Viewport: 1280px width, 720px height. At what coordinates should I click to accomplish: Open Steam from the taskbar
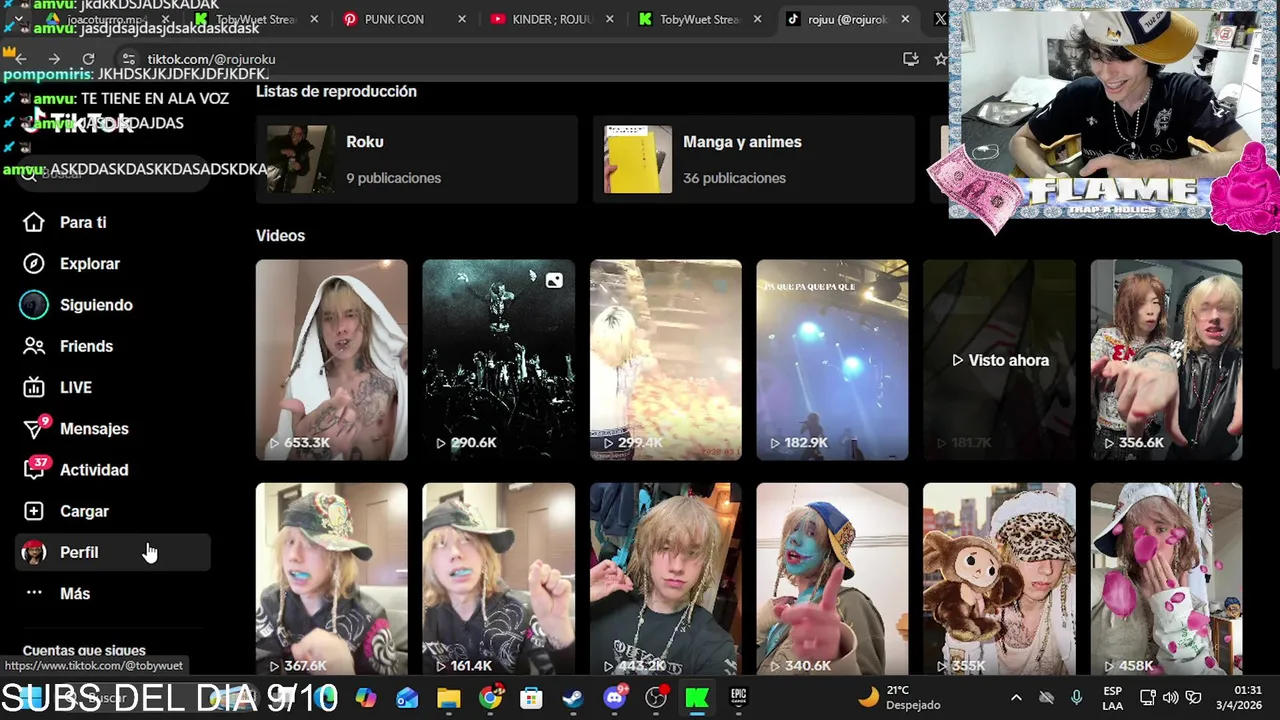[x=573, y=697]
